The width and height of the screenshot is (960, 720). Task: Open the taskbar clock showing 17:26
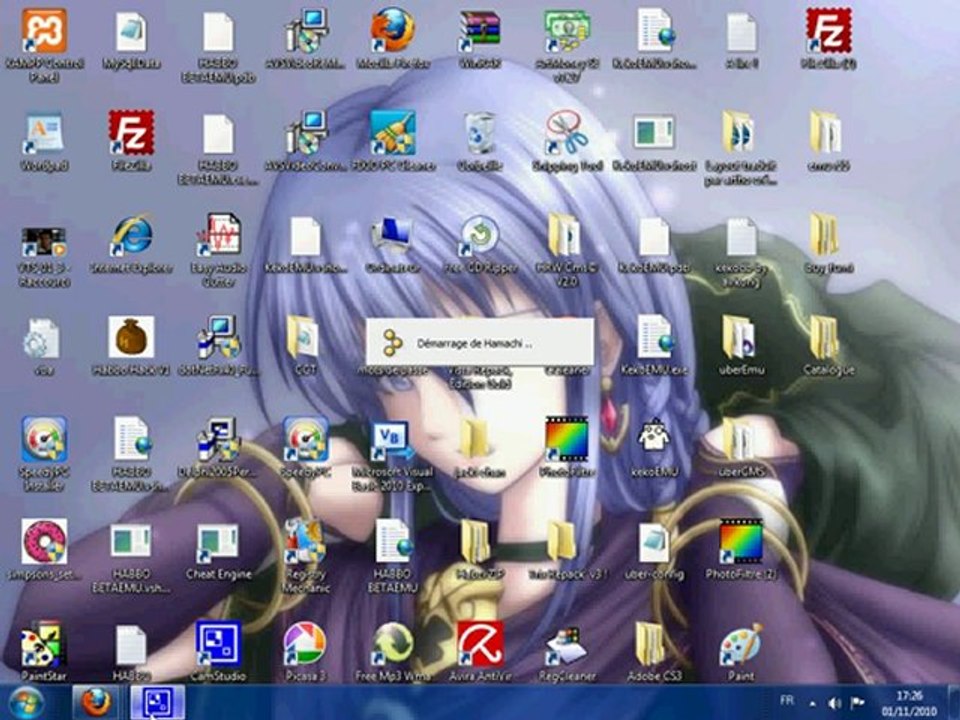pos(909,703)
